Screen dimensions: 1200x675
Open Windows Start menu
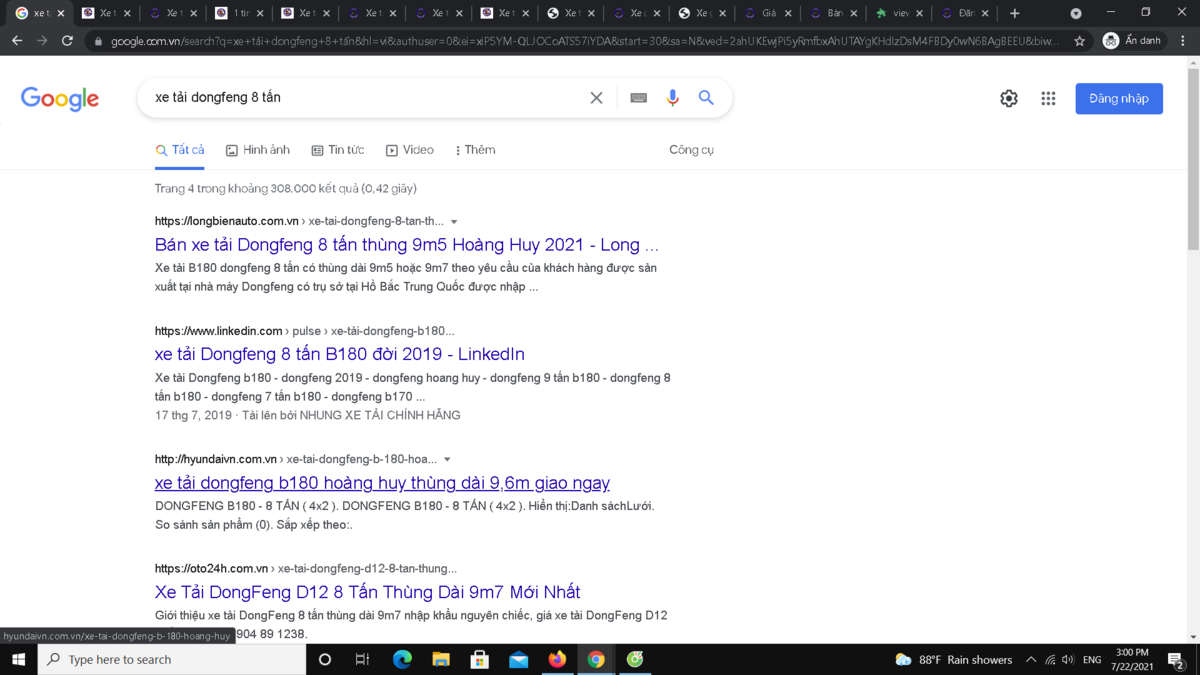point(18,659)
